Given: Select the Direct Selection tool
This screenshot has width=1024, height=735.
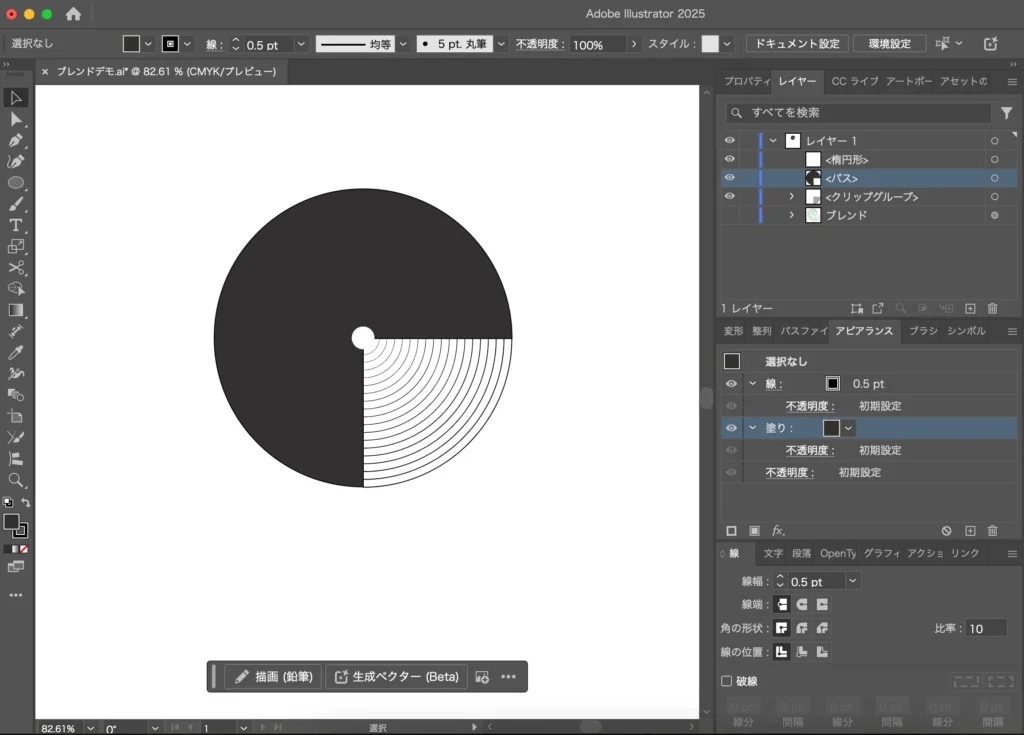Looking at the screenshot, I should [x=15, y=120].
